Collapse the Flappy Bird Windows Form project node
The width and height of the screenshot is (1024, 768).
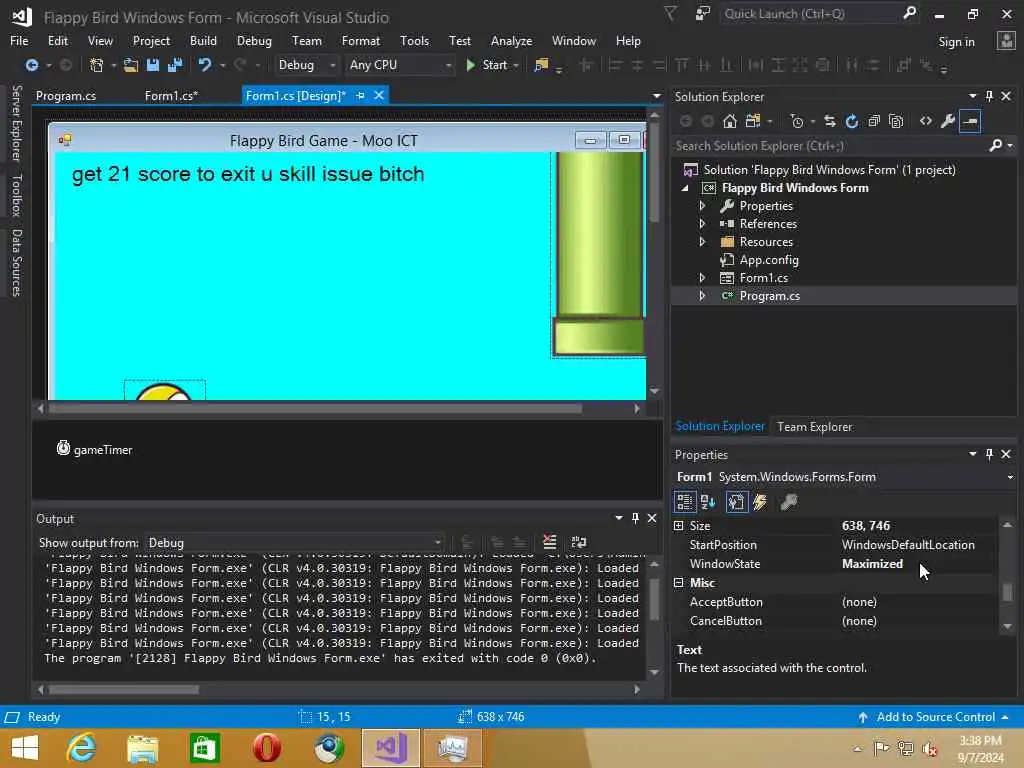coord(685,188)
